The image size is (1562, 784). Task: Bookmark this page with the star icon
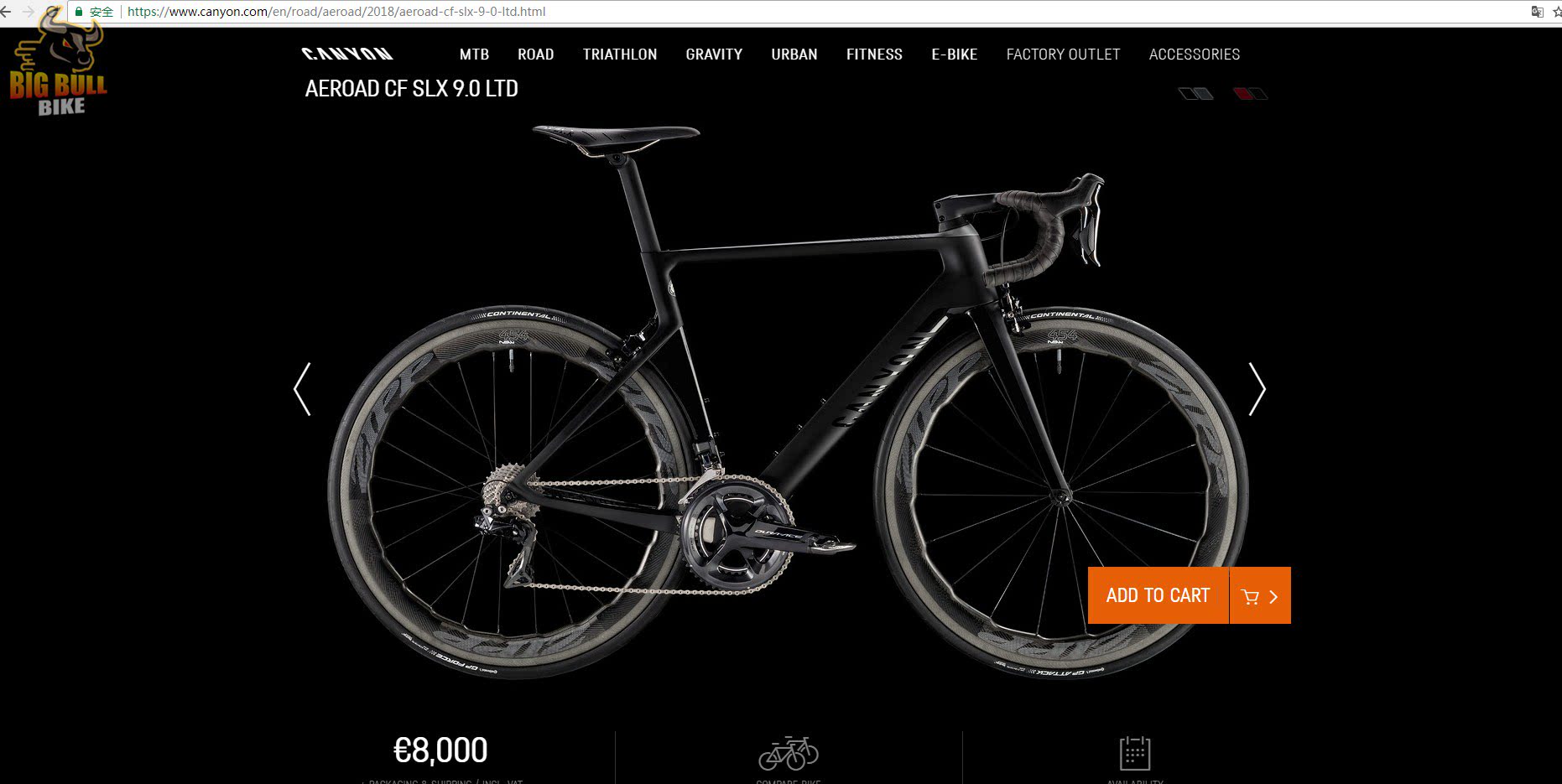click(x=1557, y=12)
